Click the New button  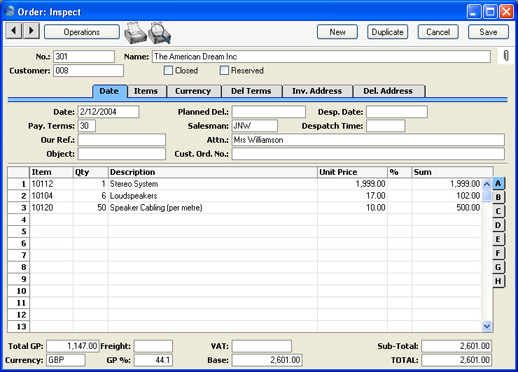337,32
